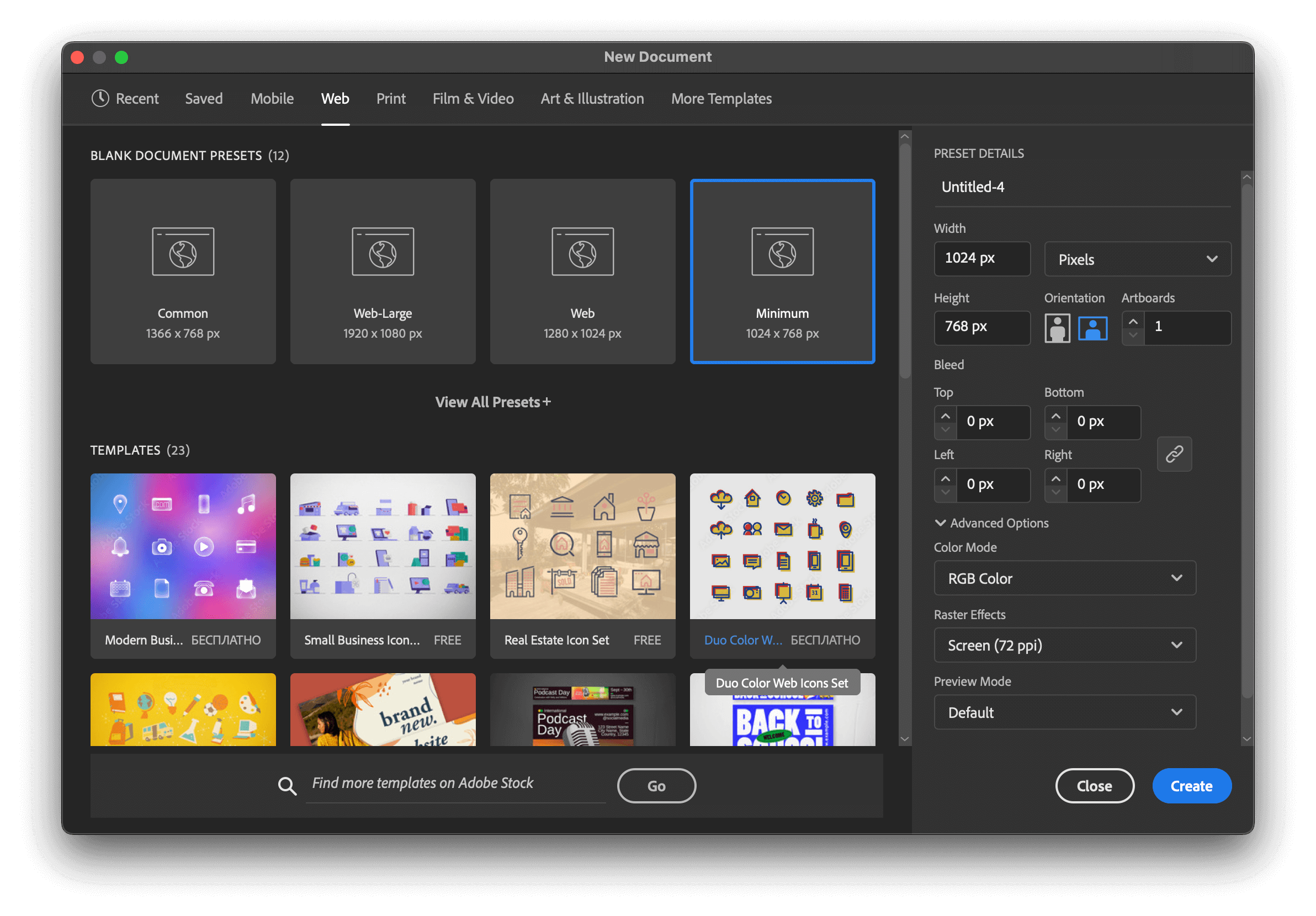Switch orientation to portrait
Viewport: 1316px width, 916px height.
(x=1057, y=328)
